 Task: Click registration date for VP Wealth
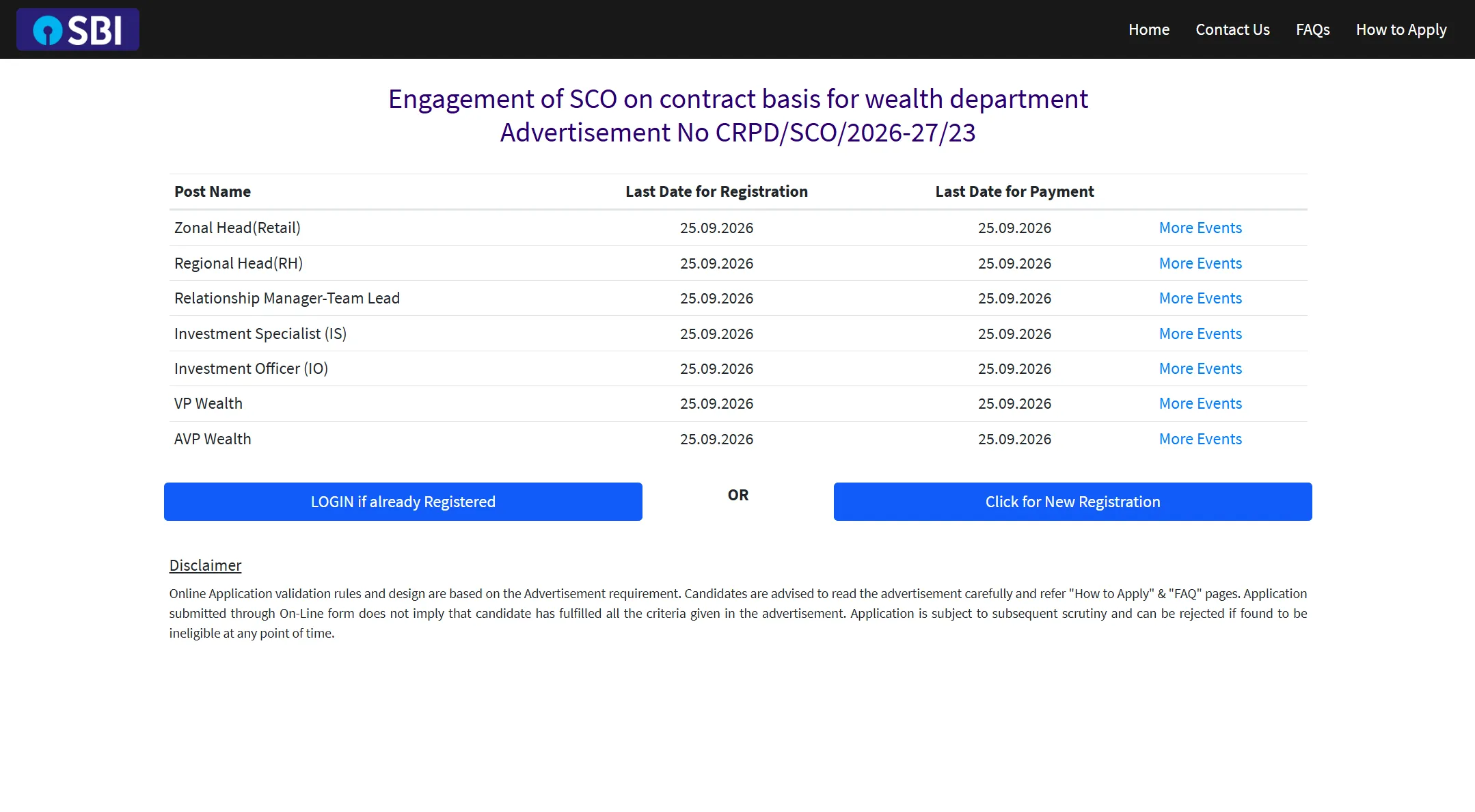[716, 403]
